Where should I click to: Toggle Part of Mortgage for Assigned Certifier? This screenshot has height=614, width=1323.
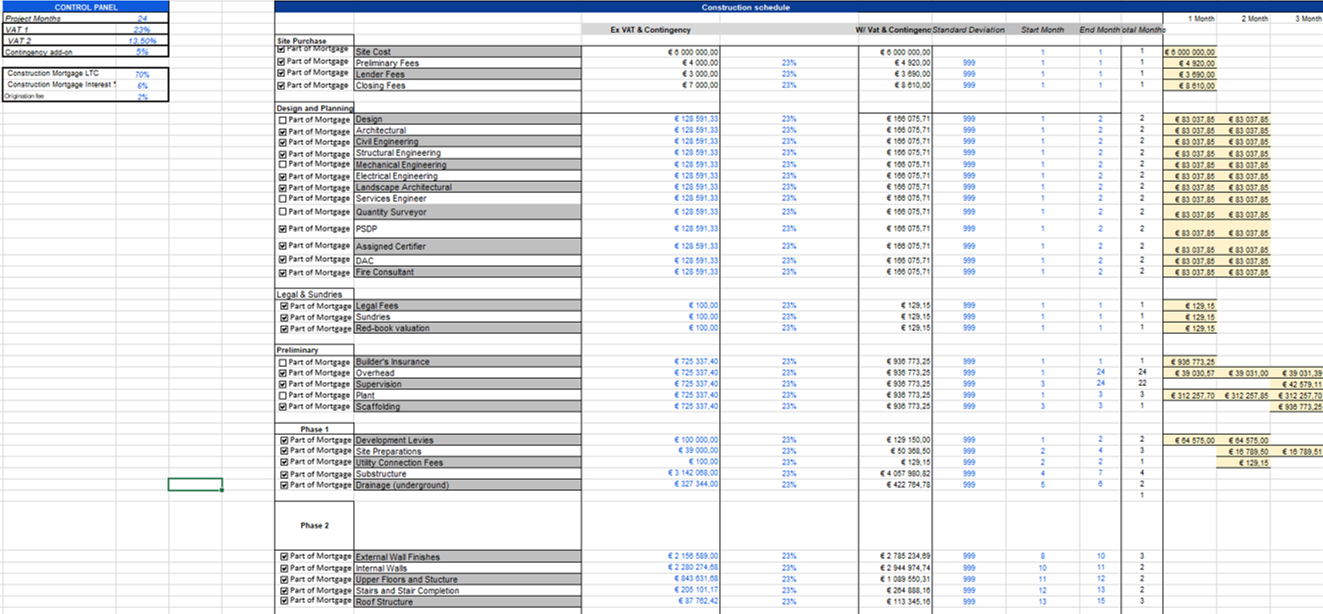(x=283, y=246)
